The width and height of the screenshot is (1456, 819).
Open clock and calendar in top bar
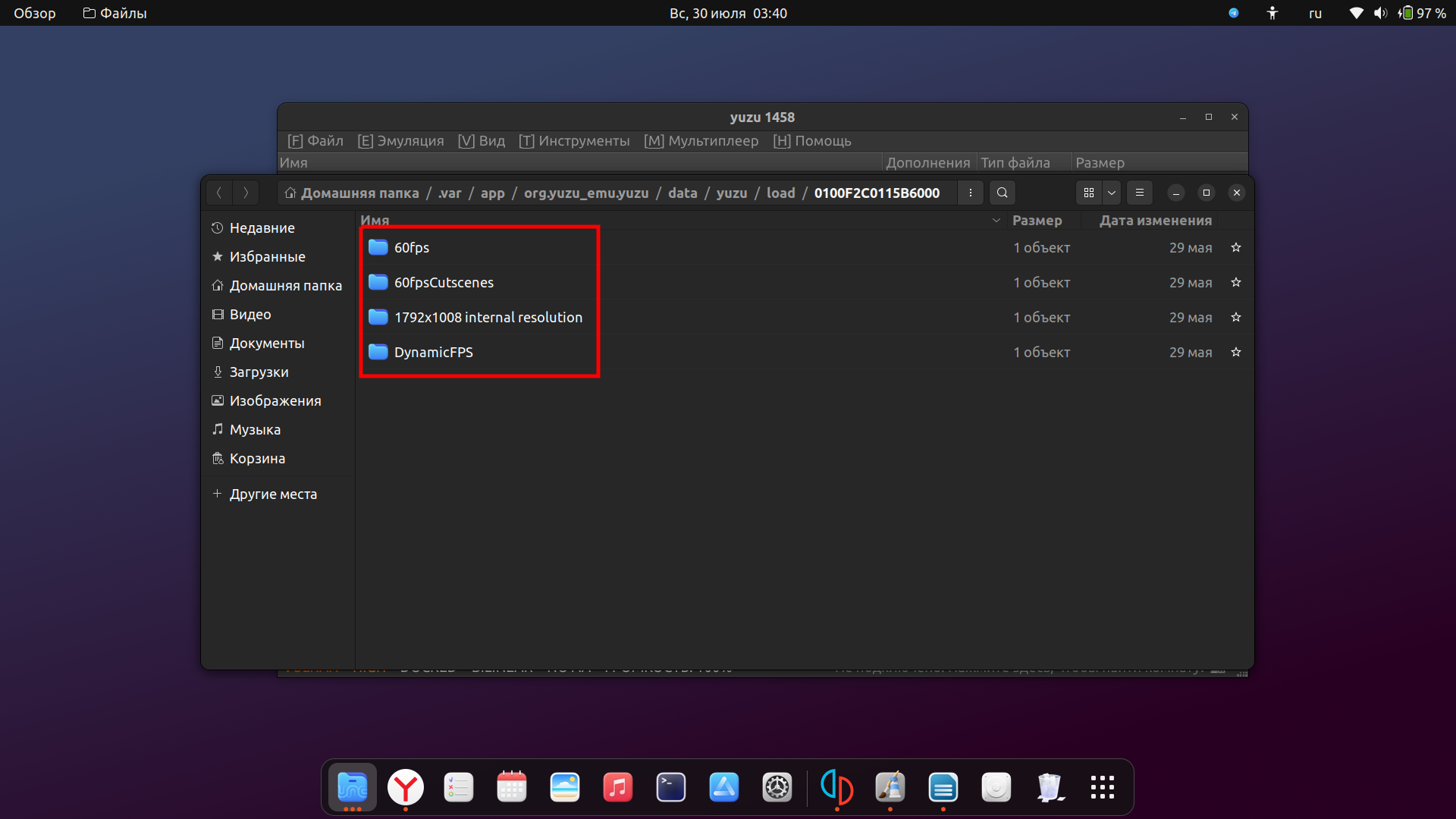[728, 13]
